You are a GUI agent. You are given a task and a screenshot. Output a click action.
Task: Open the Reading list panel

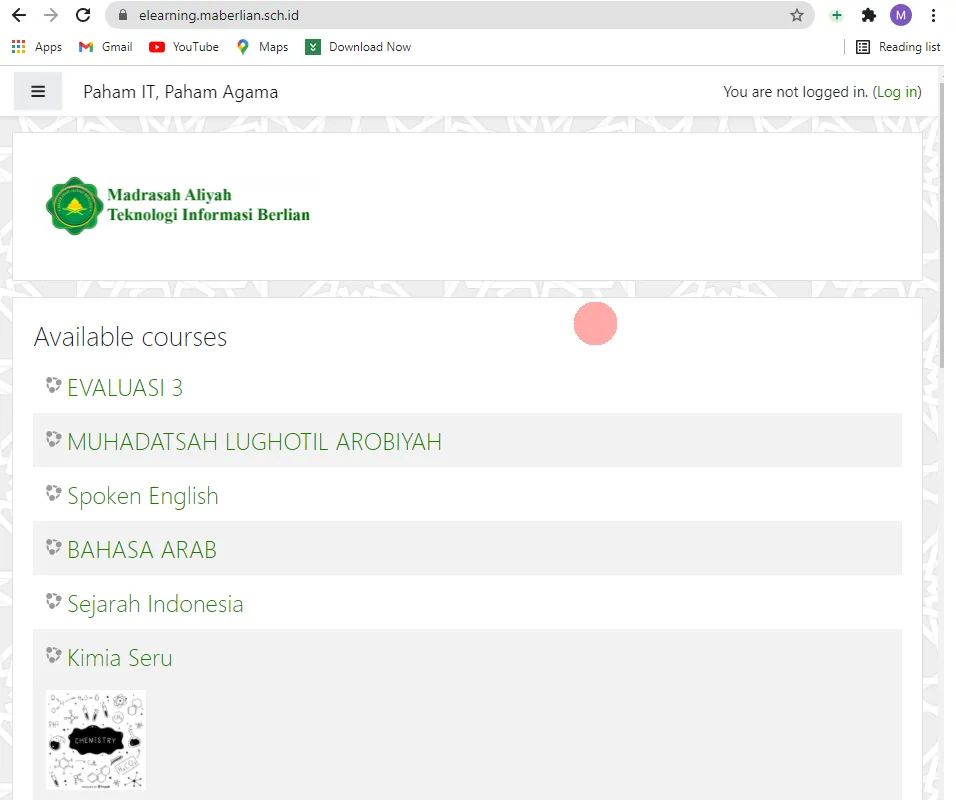[898, 47]
